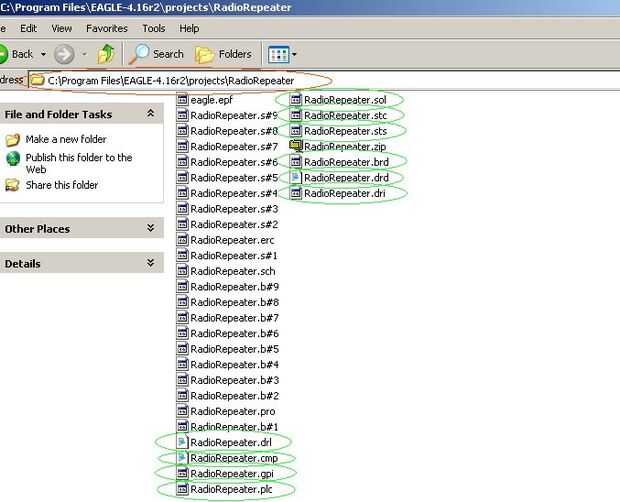This screenshot has height=502, width=620.
Task: Select file name RadioRepeater.s#5
Action: tap(234, 178)
